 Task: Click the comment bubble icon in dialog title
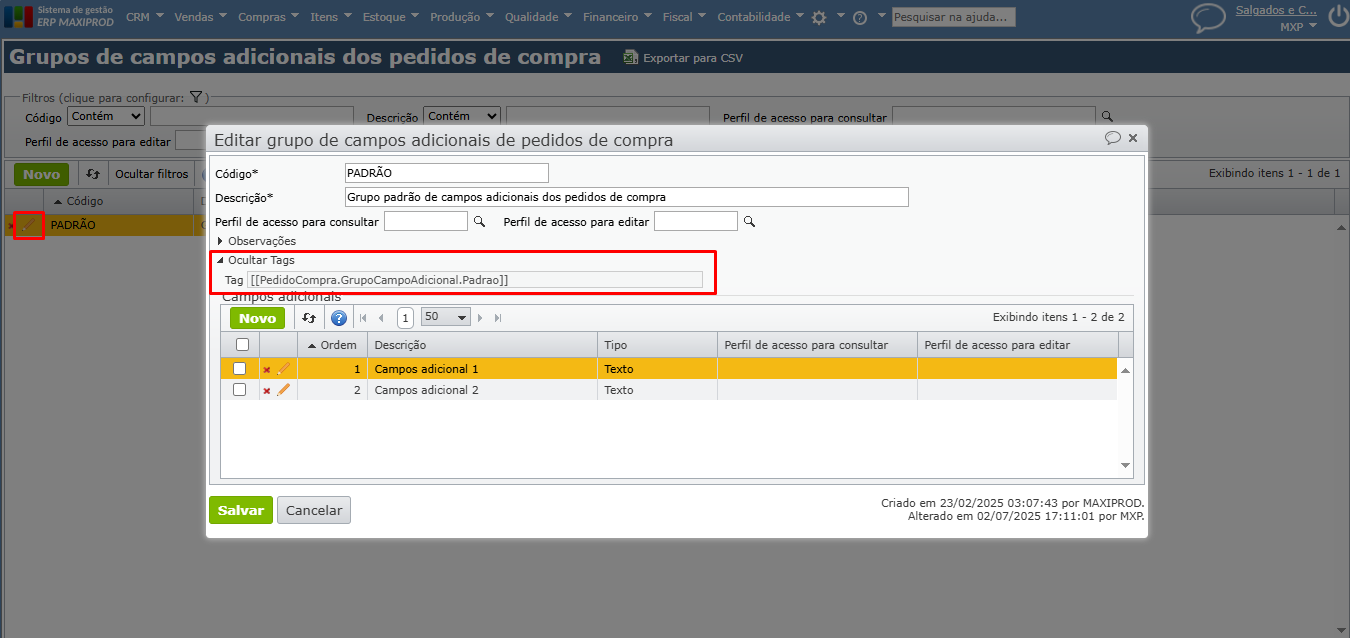pyautogui.click(x=1112, y=138)
